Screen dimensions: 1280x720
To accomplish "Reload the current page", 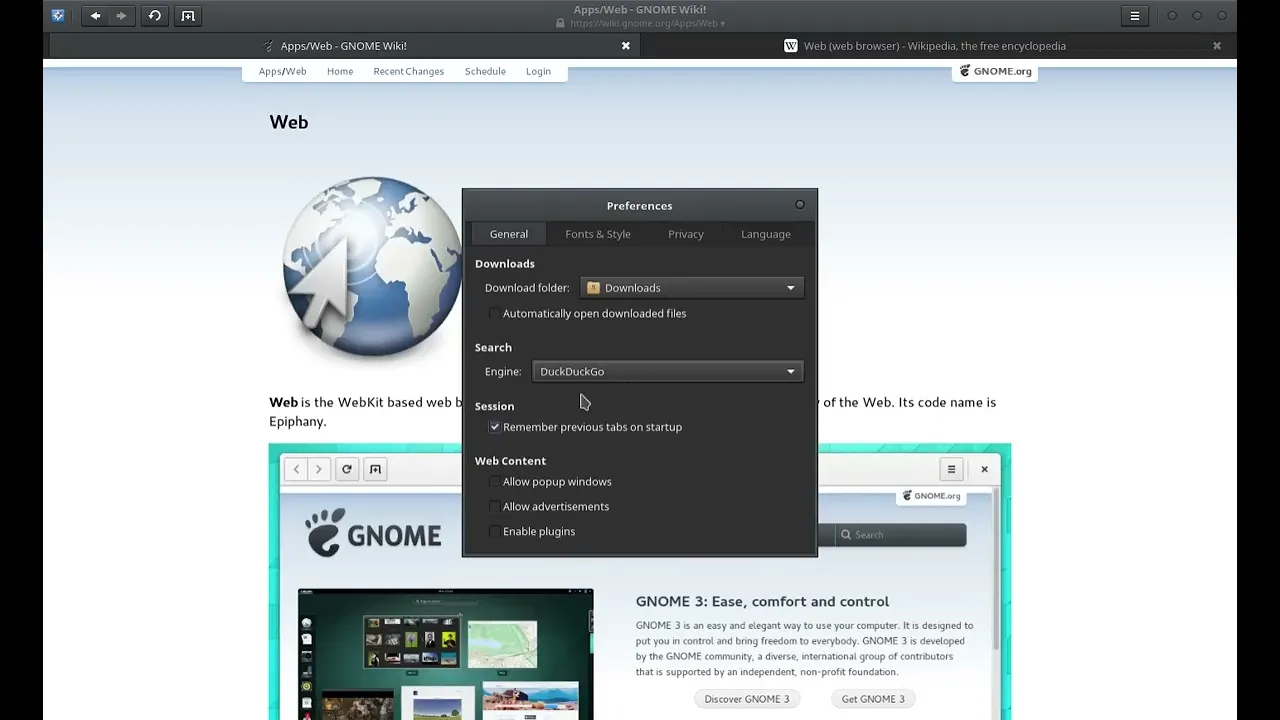I will (155, 16).
